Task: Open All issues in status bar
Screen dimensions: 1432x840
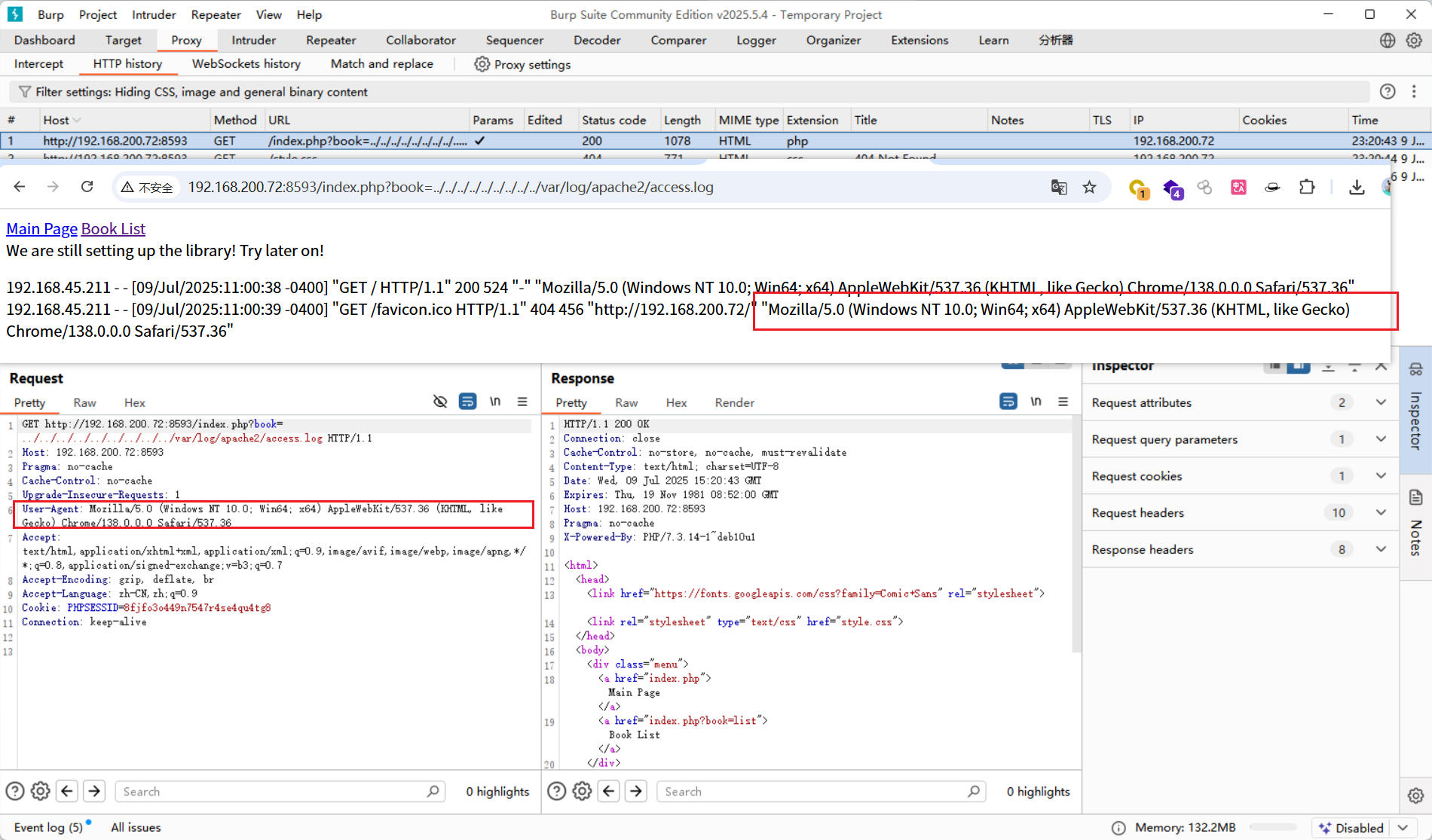Action: (x=136, y=828)
